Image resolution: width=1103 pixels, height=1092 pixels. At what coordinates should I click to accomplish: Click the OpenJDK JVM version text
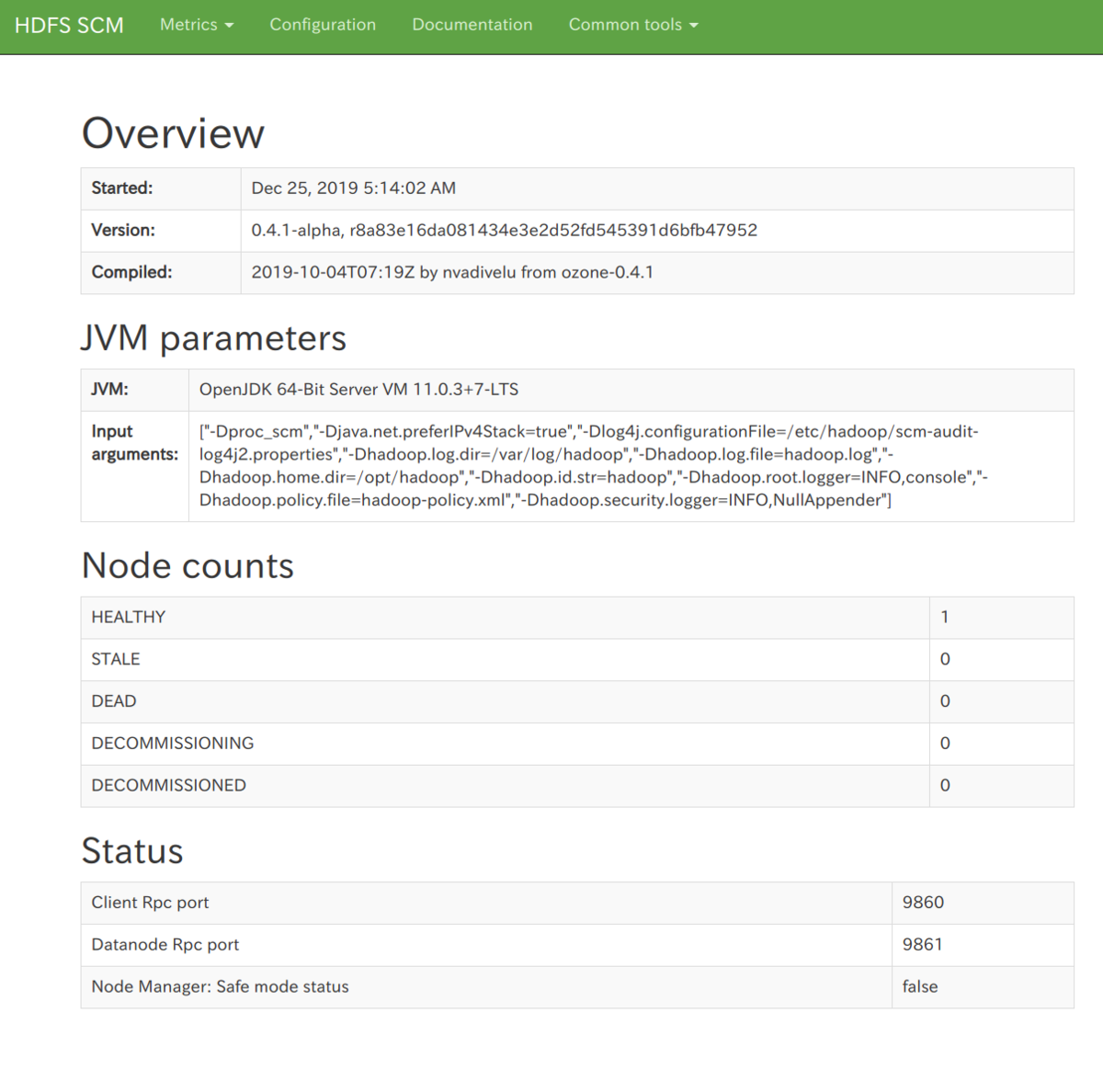pos(358,390)
